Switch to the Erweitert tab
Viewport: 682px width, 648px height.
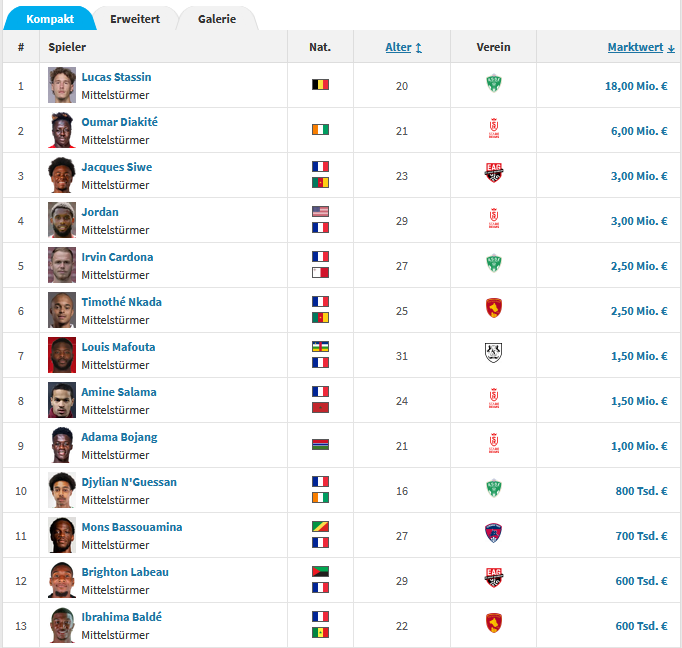click(x=134, y=19)
